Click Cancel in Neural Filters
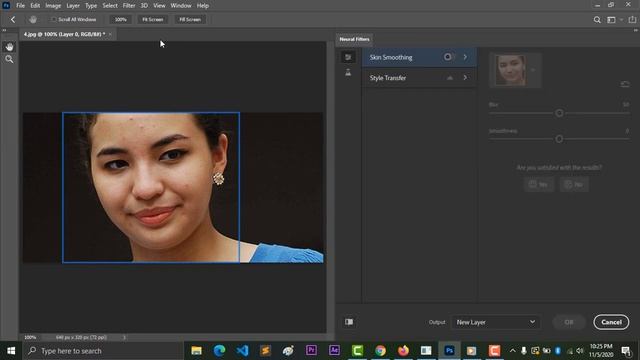 point(611,322)
